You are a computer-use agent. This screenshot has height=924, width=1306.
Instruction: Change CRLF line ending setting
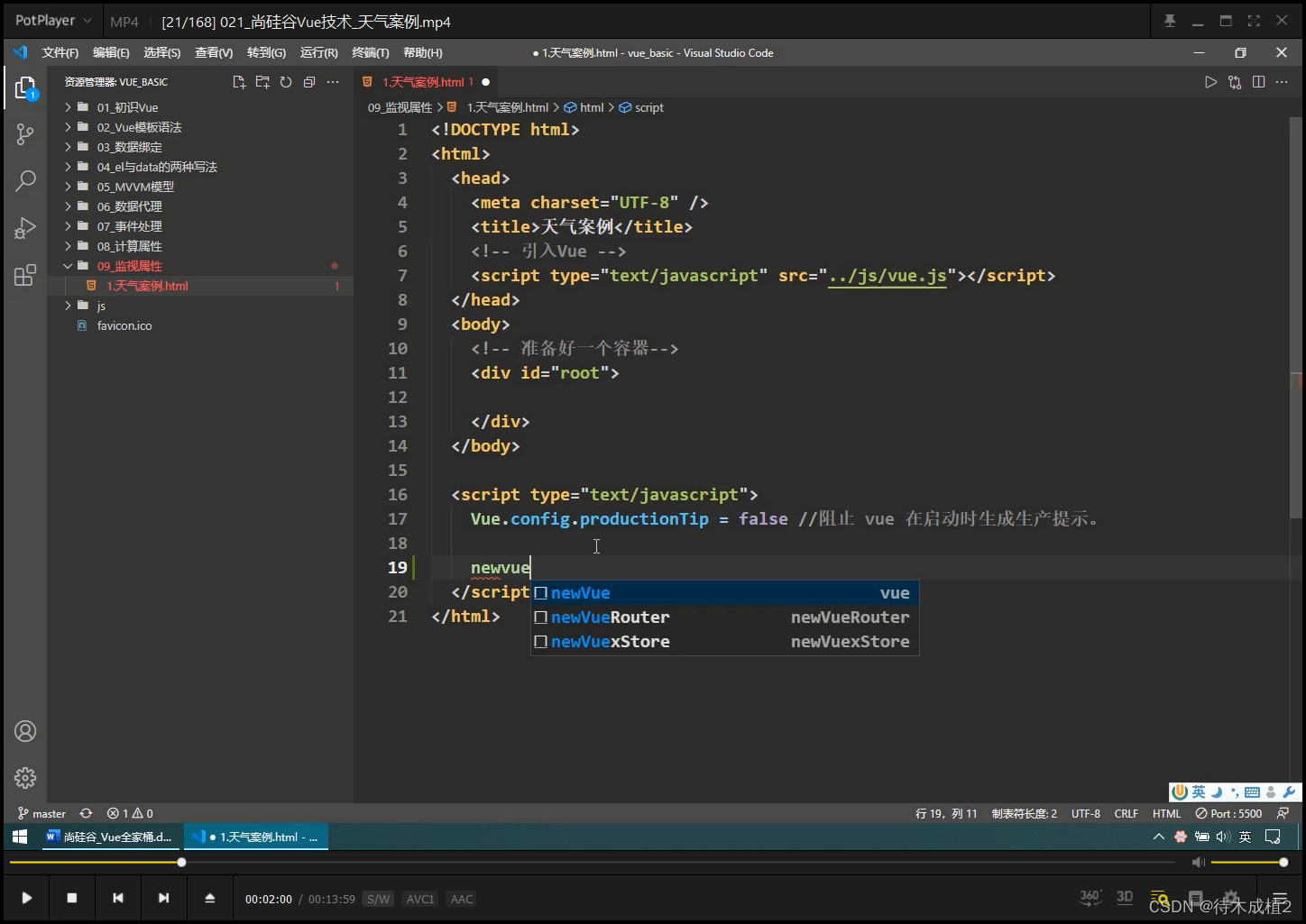pos(1126,813)
